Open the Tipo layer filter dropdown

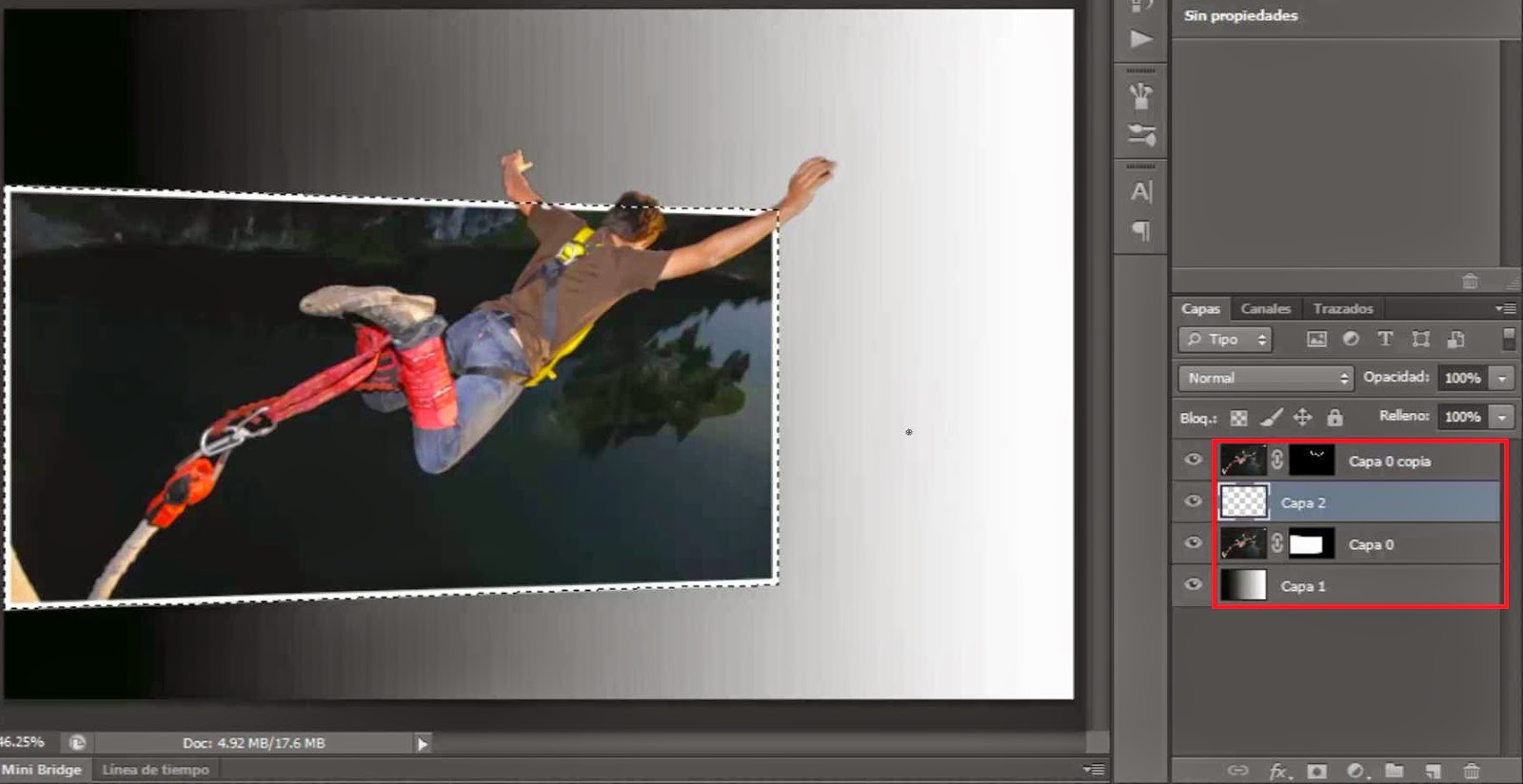pos(1225,339)
